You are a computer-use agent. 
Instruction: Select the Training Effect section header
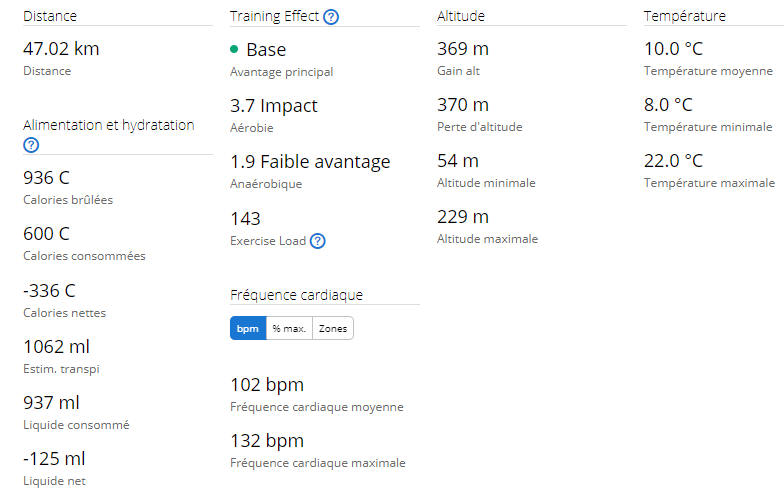click(274, 16)
